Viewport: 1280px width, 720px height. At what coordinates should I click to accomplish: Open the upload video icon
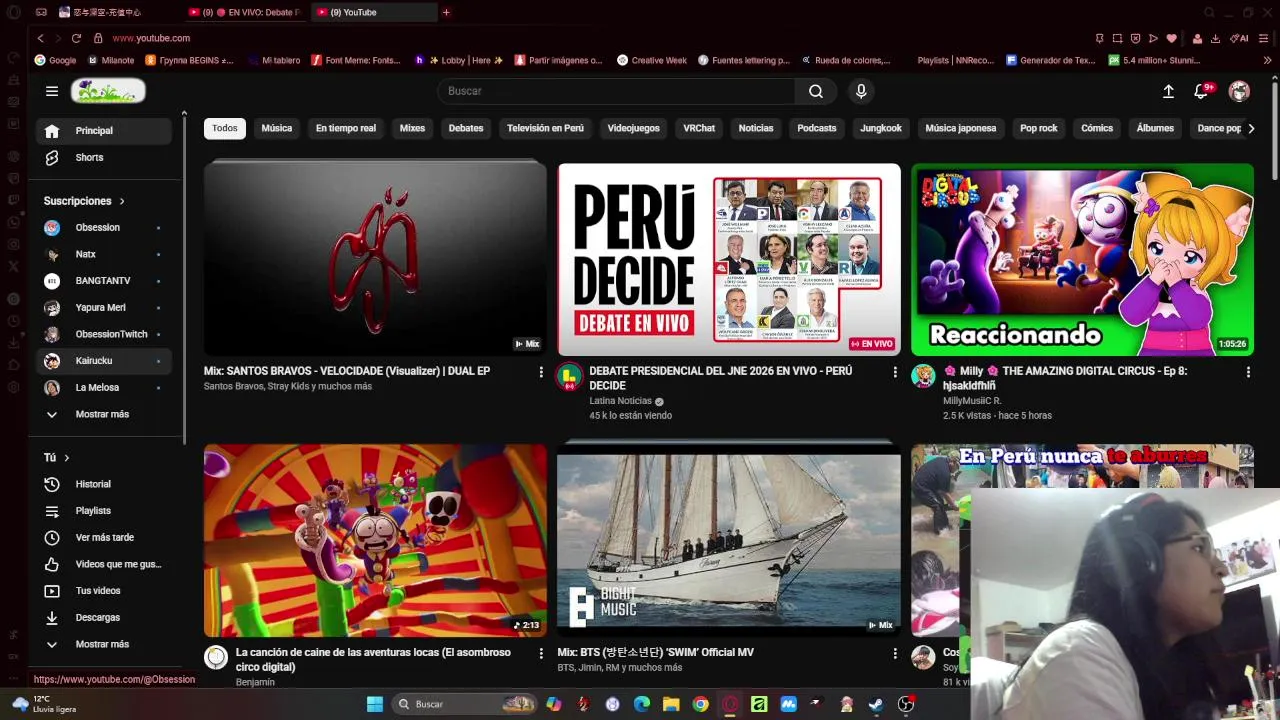1168,91
